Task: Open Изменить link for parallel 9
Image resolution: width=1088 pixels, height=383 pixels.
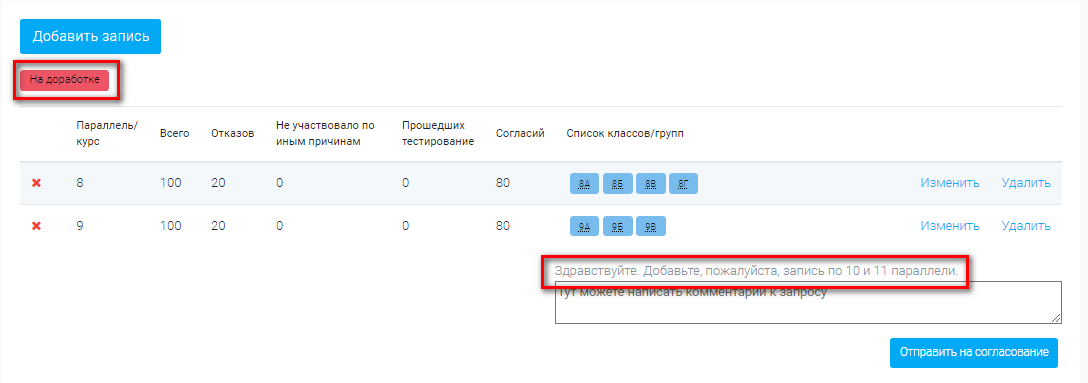Action: 950,226
